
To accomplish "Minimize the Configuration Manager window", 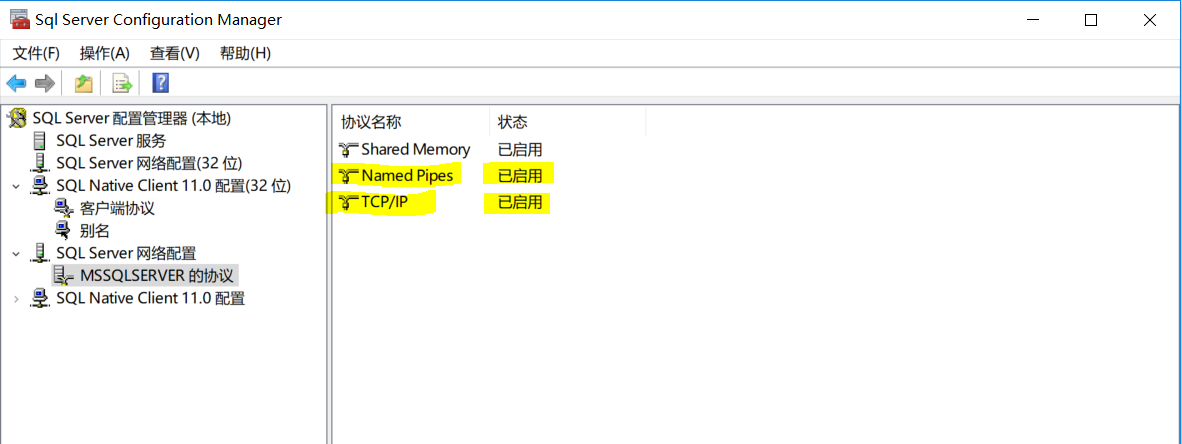I will pos(1032,20).
